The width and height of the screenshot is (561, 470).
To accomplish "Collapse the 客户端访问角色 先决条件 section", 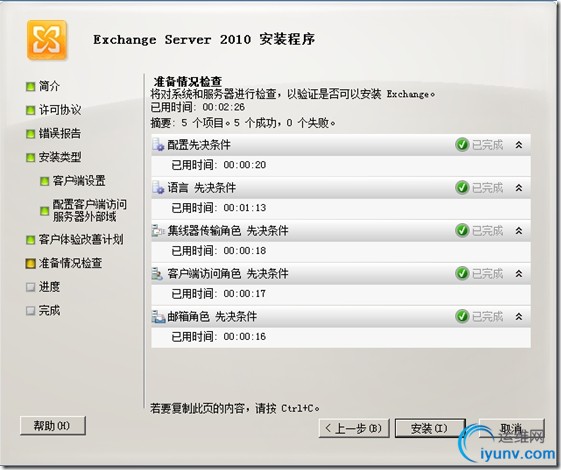I will 519,274.
